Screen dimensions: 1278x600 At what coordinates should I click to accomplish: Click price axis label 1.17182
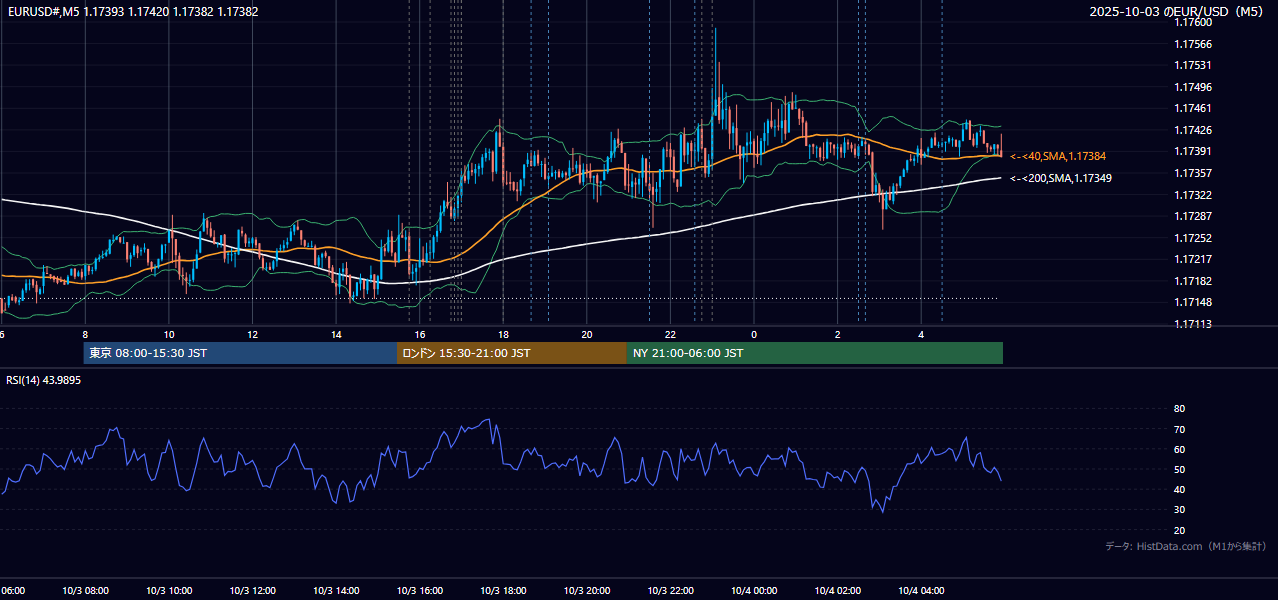click(1193, 281)
